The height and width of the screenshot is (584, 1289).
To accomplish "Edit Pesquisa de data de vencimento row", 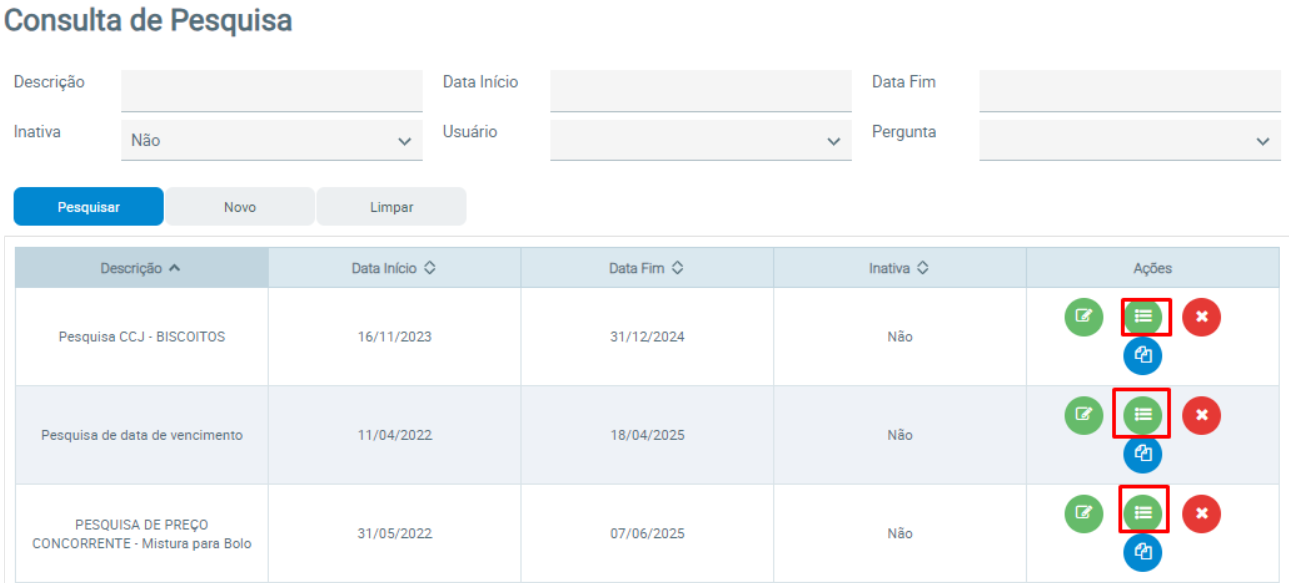I will tap(1083, 414).
